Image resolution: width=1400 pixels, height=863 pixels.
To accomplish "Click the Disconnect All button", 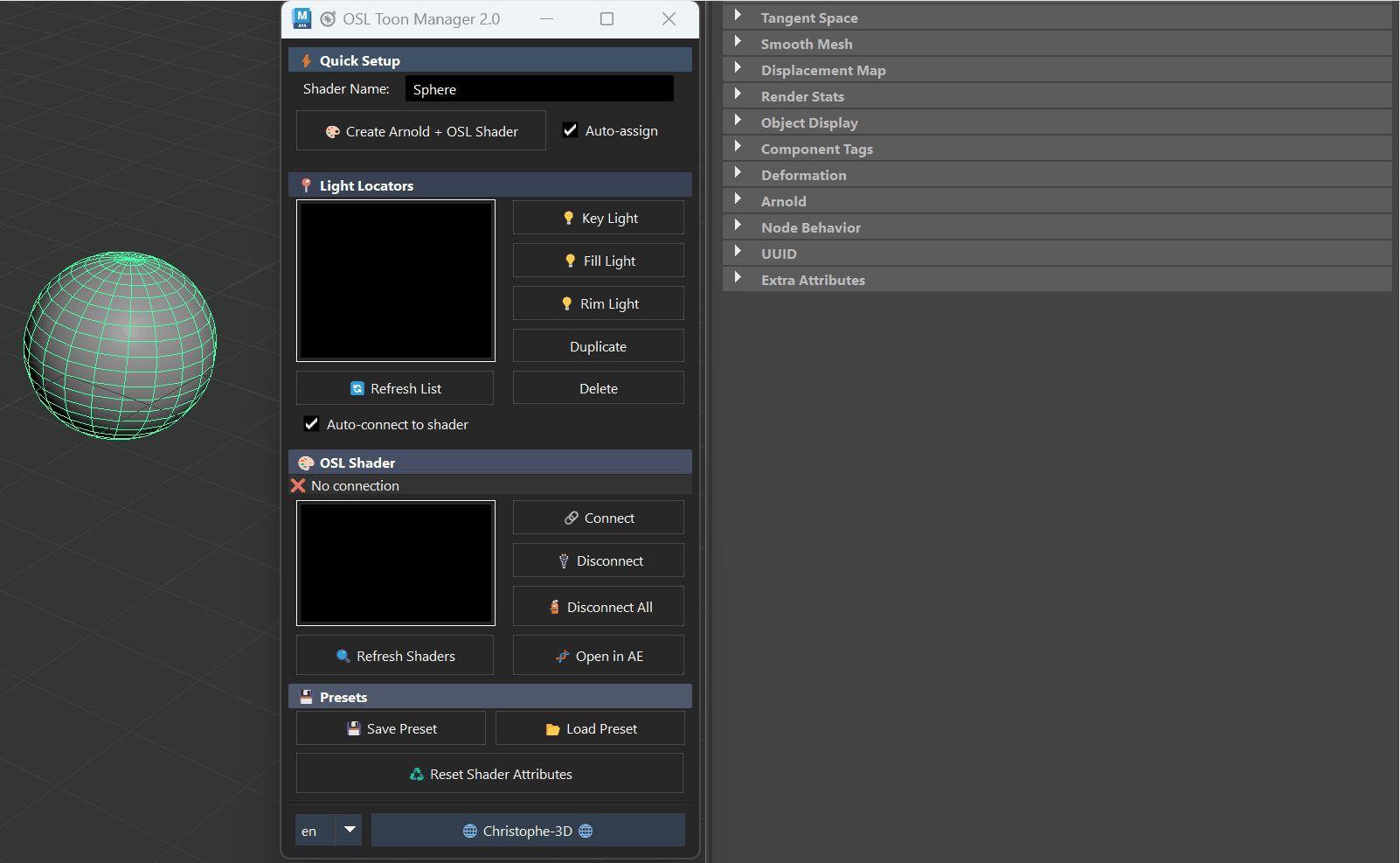I will point(599,607).
